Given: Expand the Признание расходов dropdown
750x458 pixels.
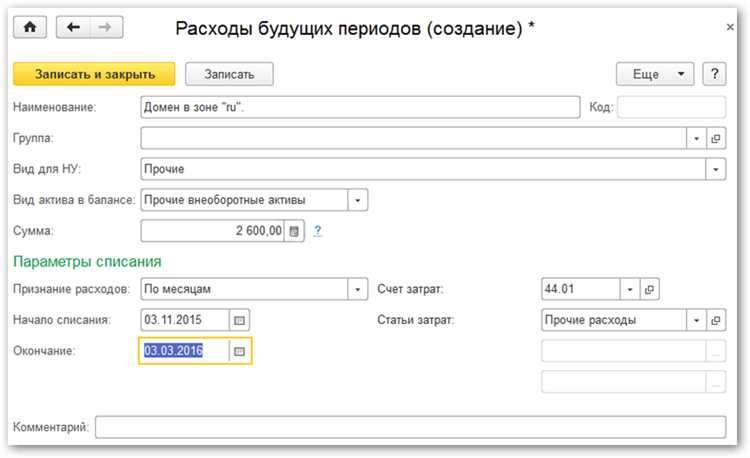Looking at the screenshot, I should point(357,289).
